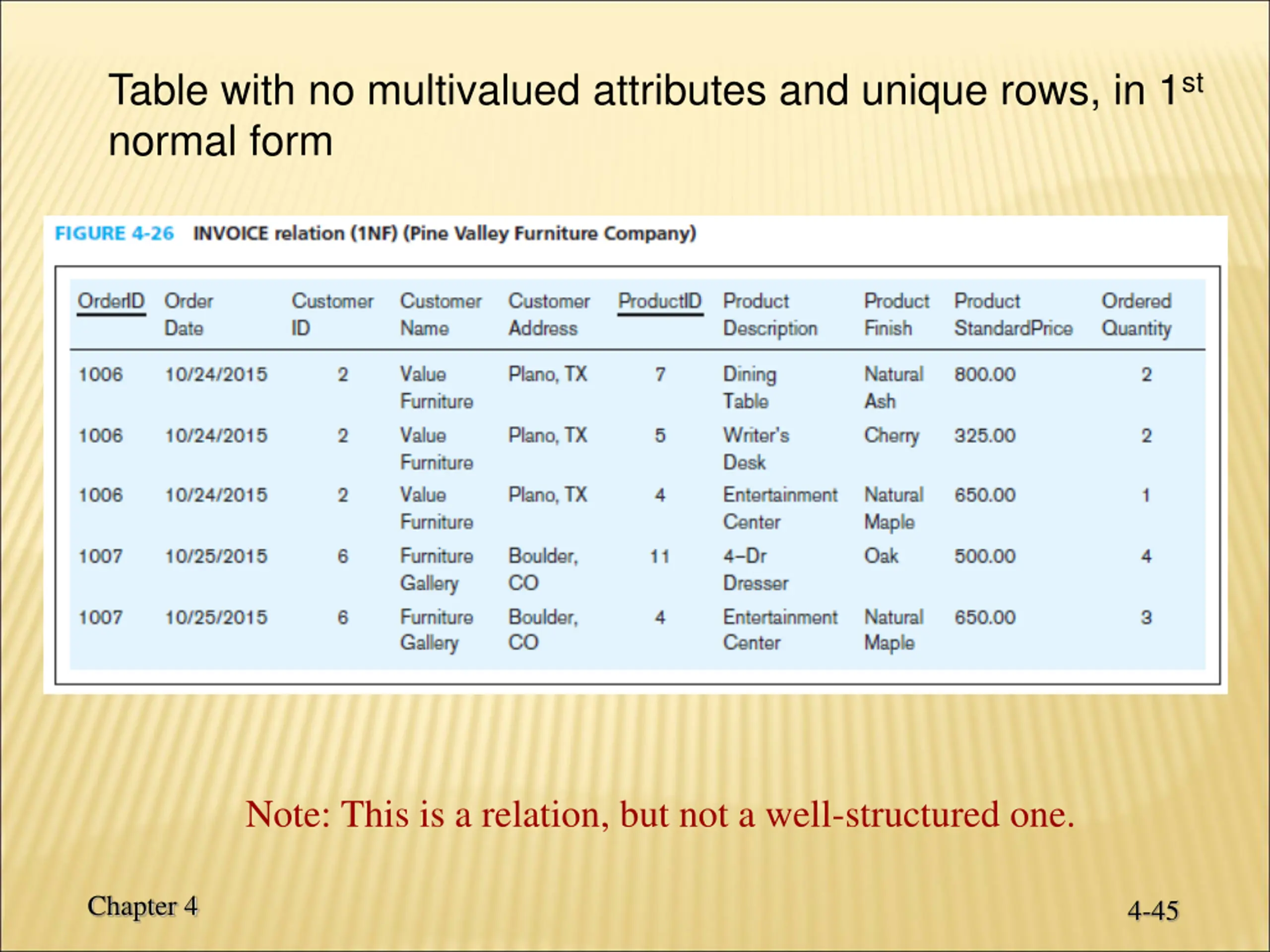Click the Order Date column header
Viewport: 1270px width, 952px height.
click(189, 314)
